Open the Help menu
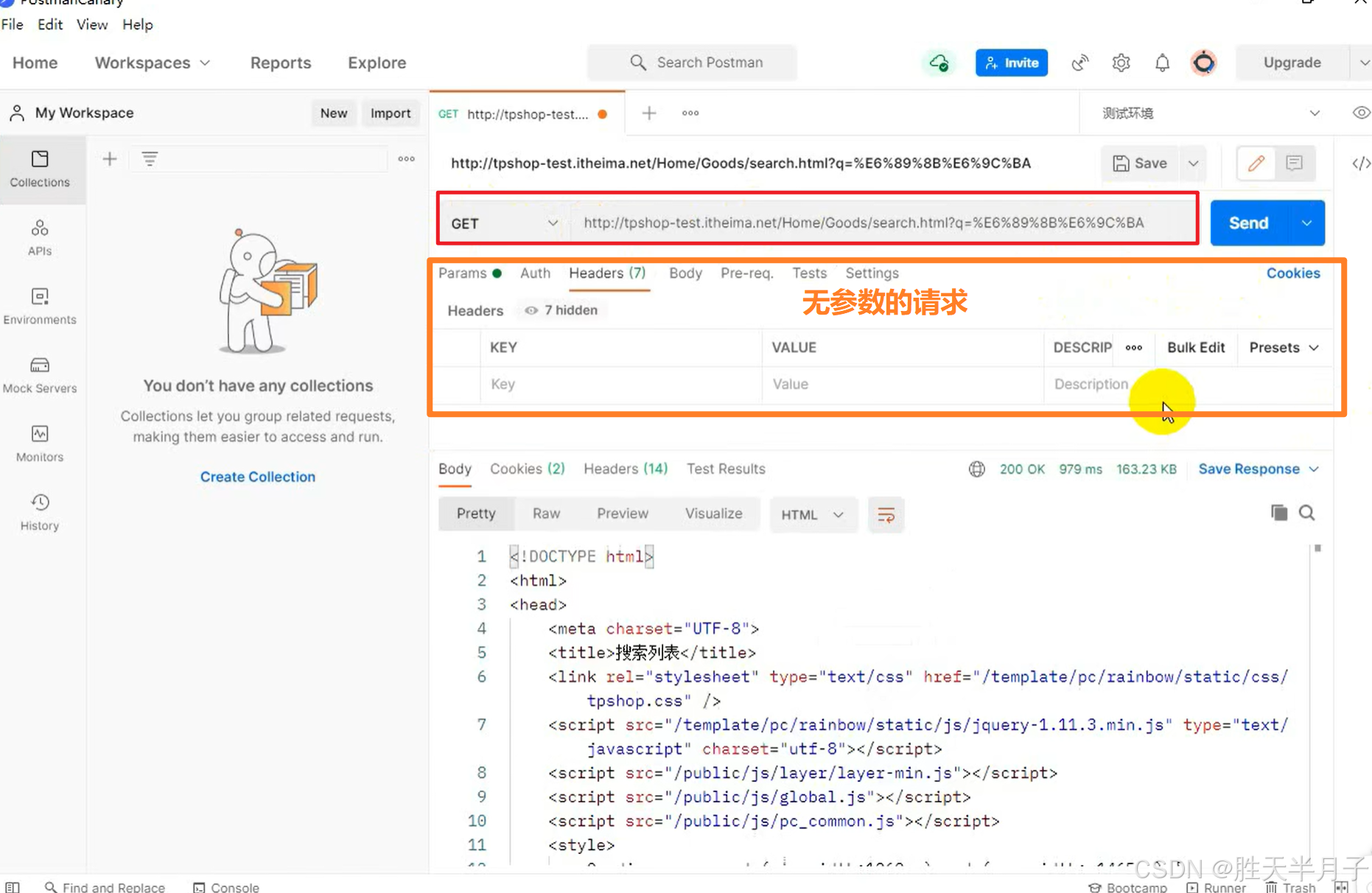This screenshot has height=893, width=1372. [138, 24]
